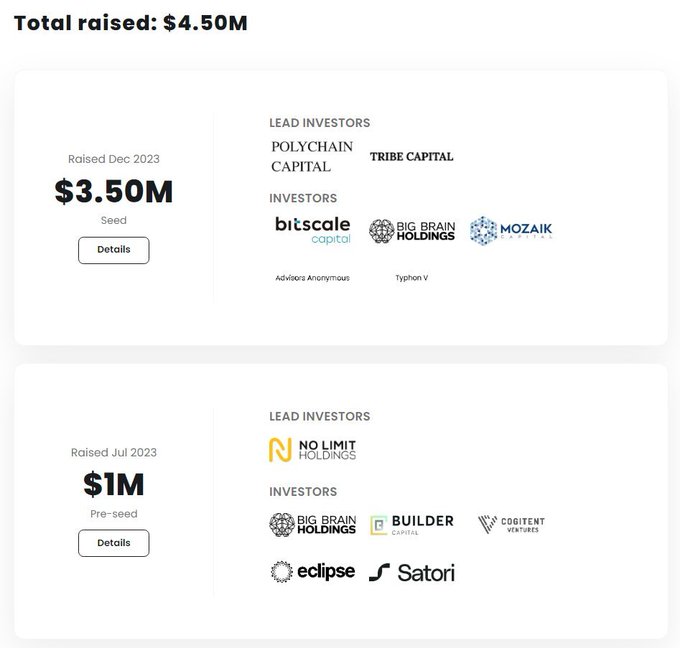The image size is (680, 648).
Task: Select the Bitscale Capital investor logo
Action: tap(313, 230)
